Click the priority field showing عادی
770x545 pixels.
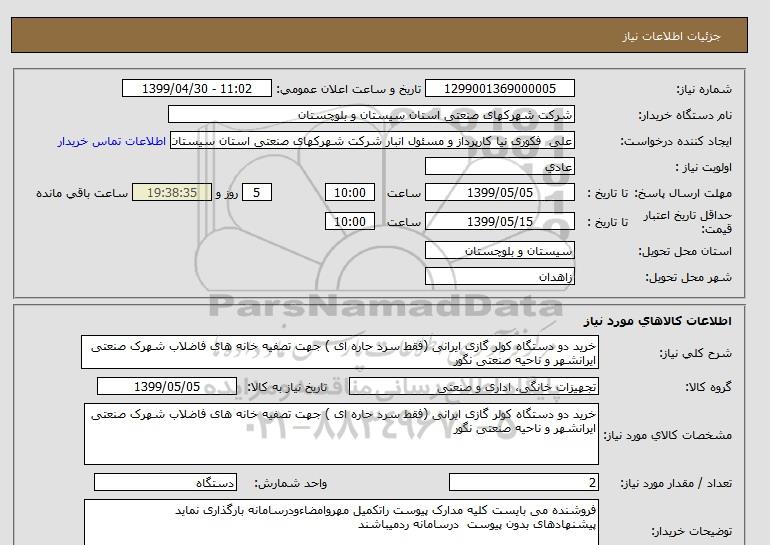click(499, 166)
